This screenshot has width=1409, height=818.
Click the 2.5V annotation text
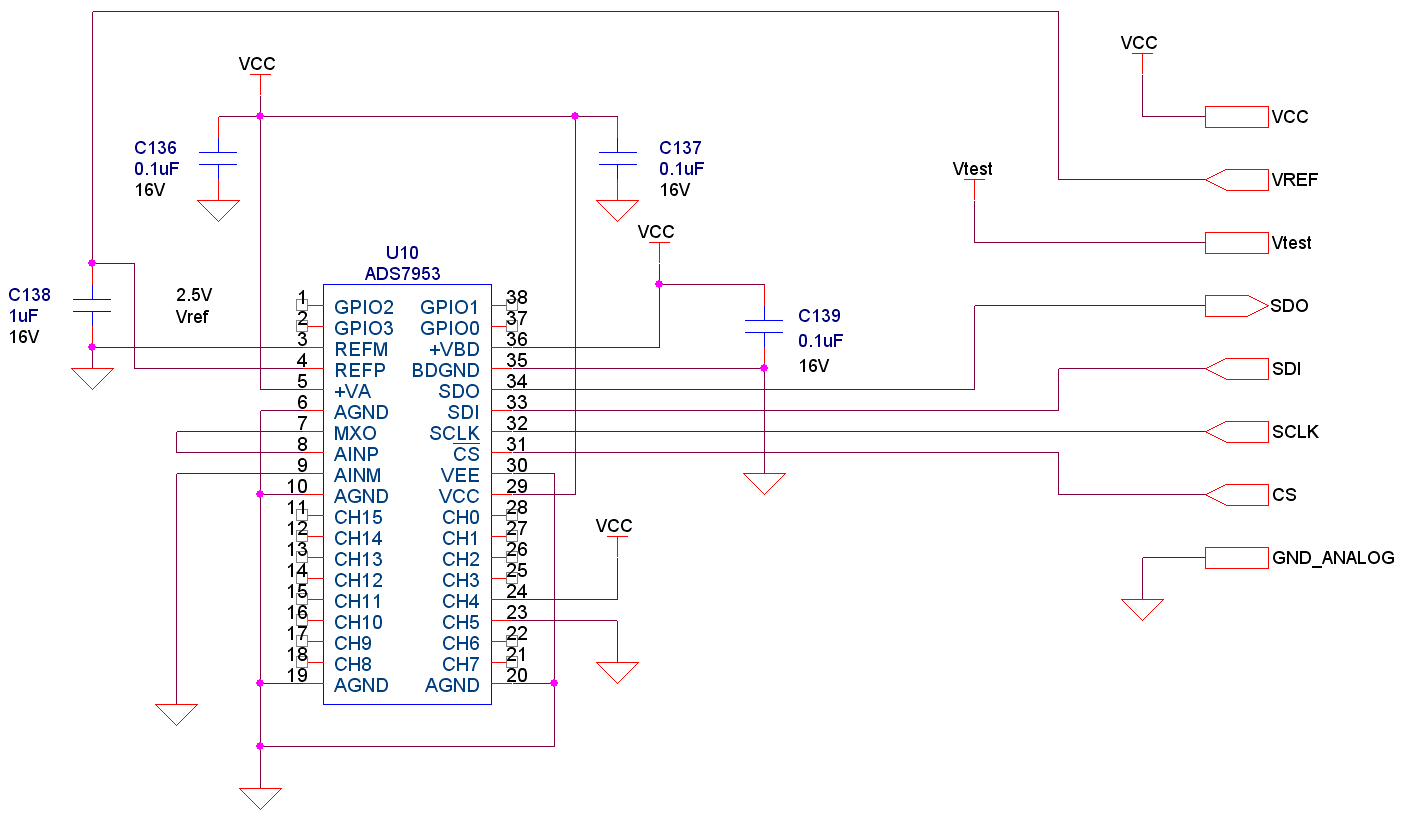click(x=194, y=295)
